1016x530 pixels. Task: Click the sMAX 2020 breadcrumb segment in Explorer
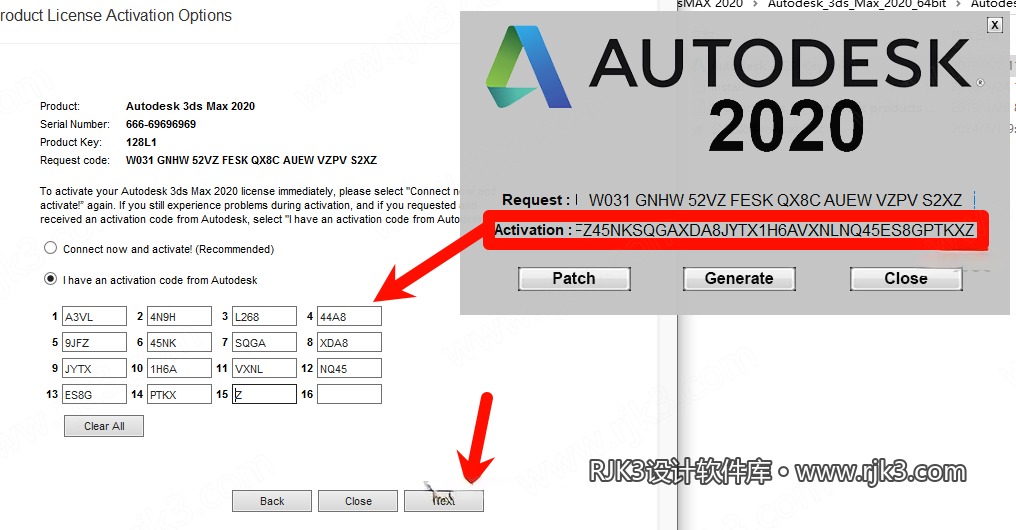pos(710,4)
